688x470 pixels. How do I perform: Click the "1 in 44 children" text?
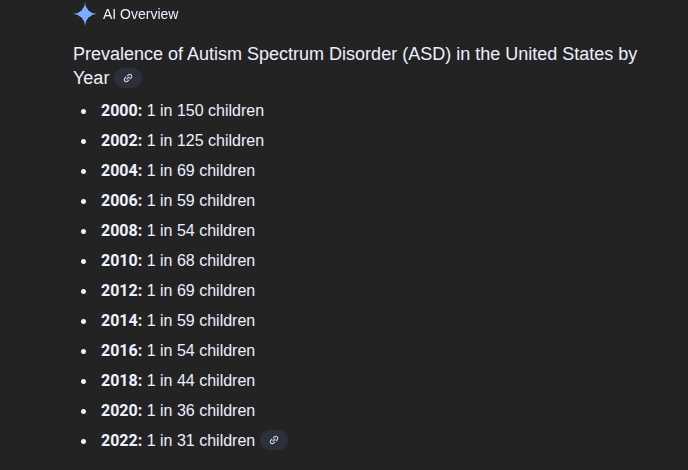point(201,380)
